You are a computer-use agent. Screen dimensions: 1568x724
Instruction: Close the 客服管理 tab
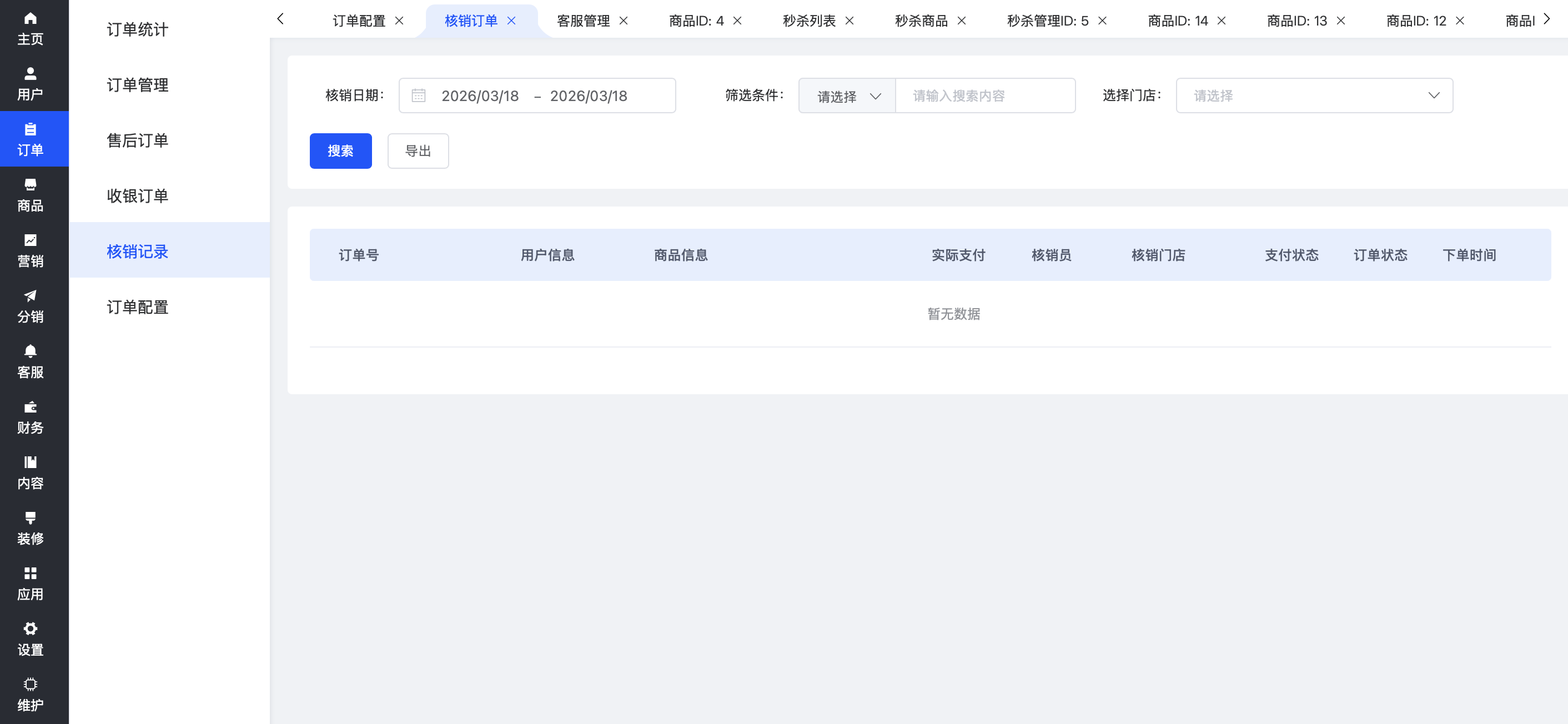tap(624, 21)
